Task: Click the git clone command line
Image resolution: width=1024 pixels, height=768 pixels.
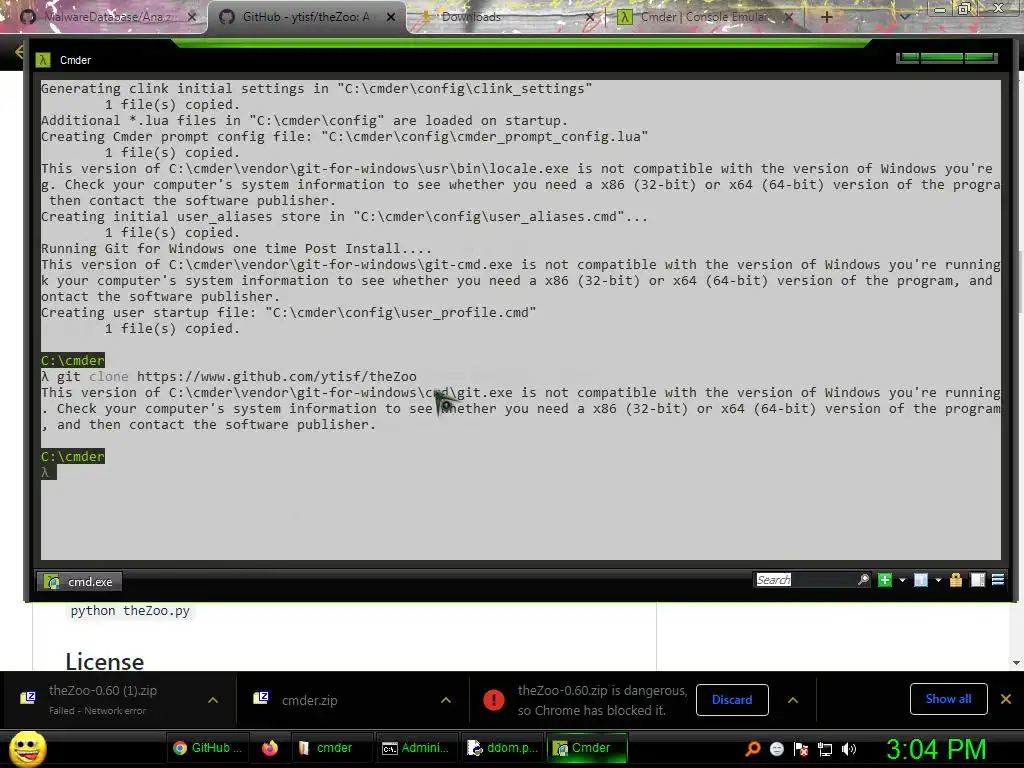Action: point(229,377)
